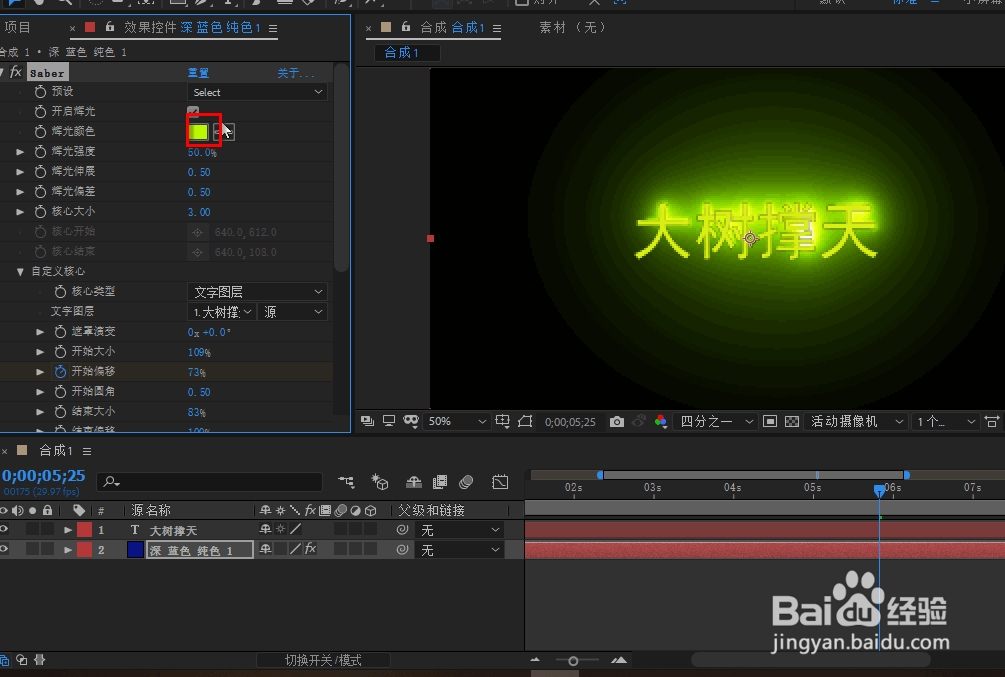Toggle the mask and shape path visibility icon
Screen dimensions: 1005x677
pos(411,421)
